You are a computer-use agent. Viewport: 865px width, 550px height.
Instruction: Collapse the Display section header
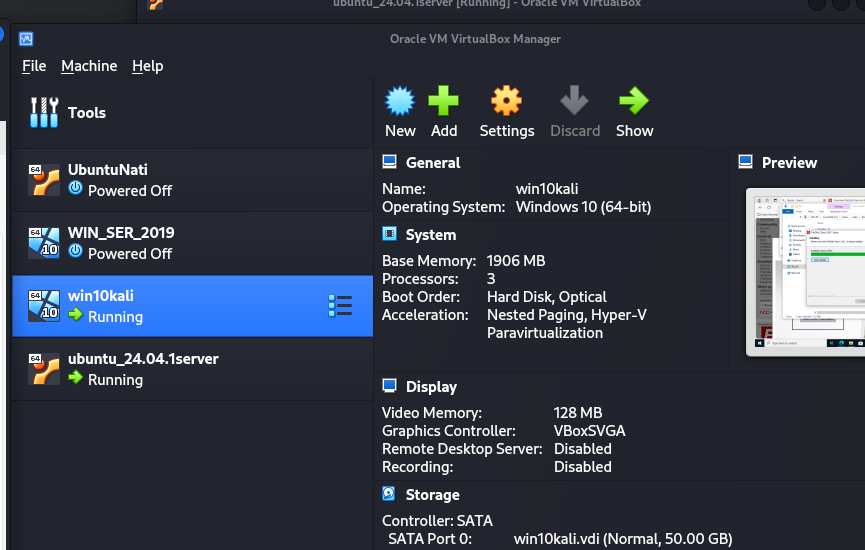431,387
